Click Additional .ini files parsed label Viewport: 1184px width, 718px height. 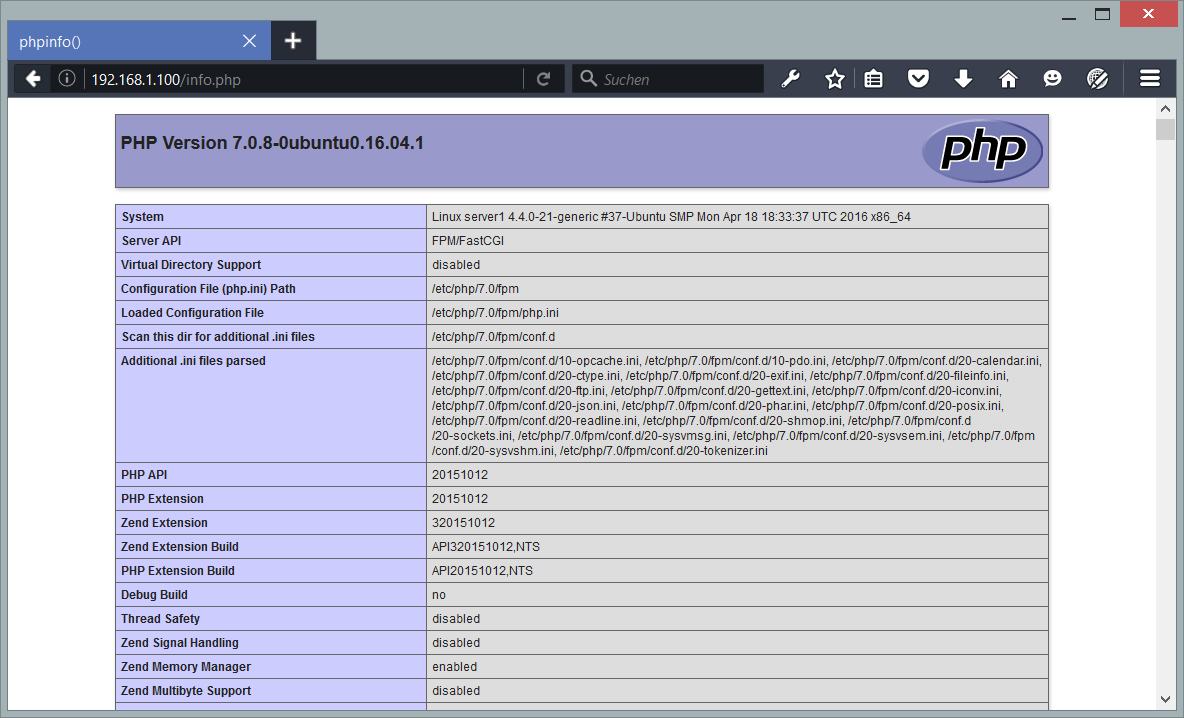tap(193, 361)
